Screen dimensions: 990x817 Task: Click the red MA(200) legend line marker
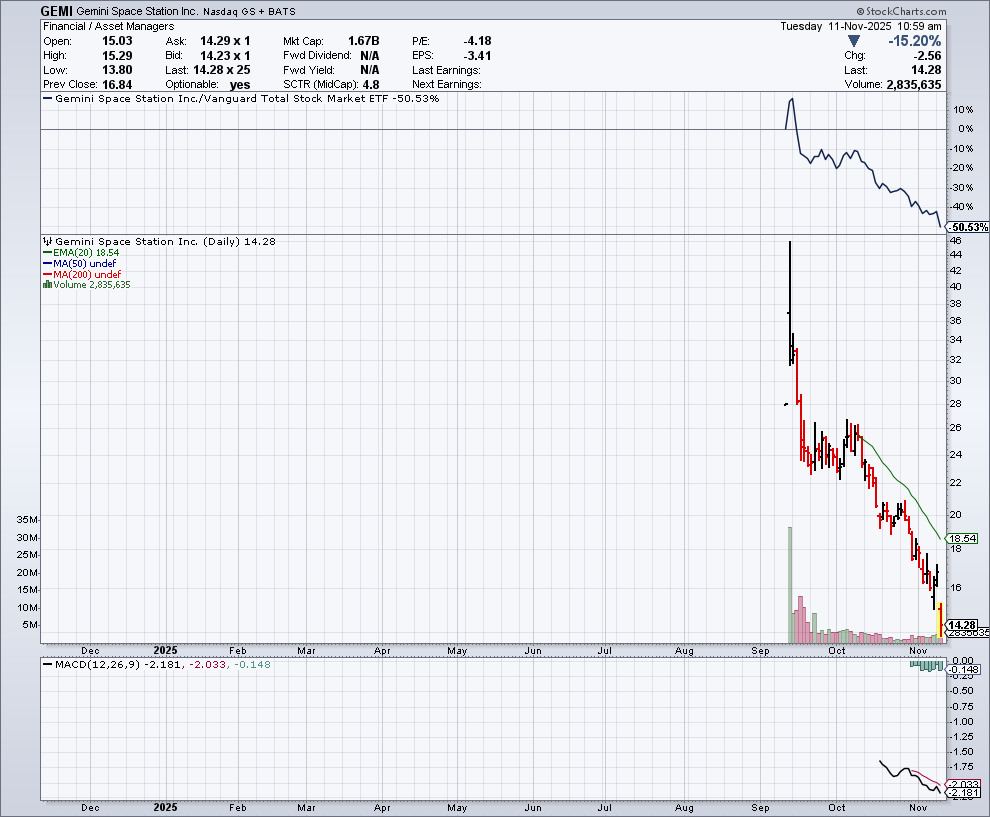click(47, 274)
